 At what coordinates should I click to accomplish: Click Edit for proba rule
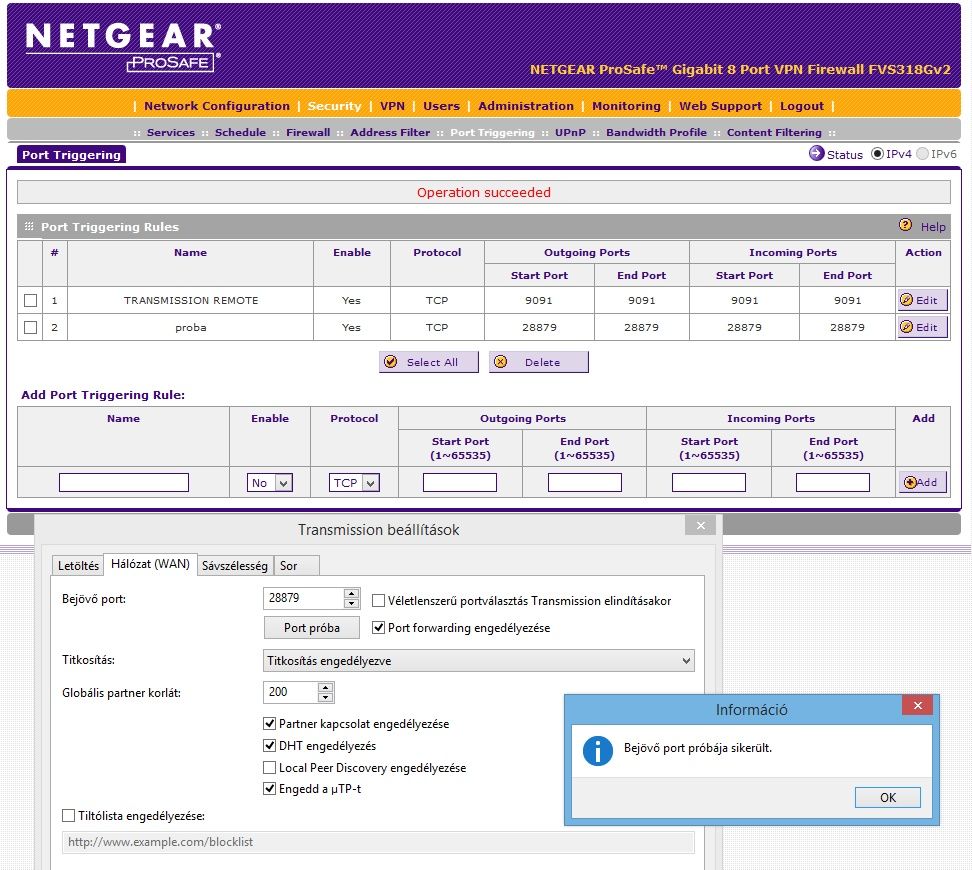[x=922, y=327]
